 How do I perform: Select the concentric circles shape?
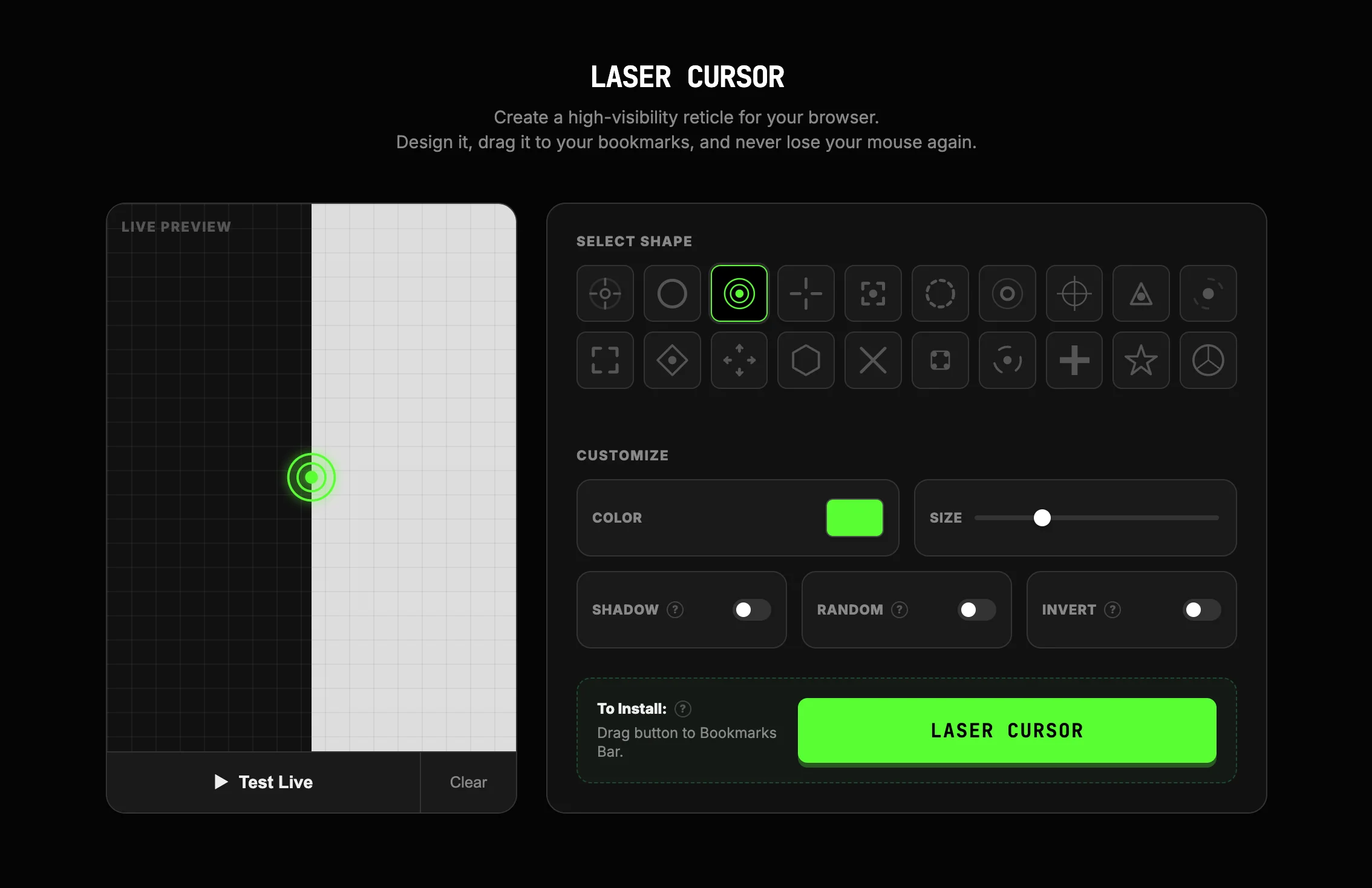coord(739,294)
